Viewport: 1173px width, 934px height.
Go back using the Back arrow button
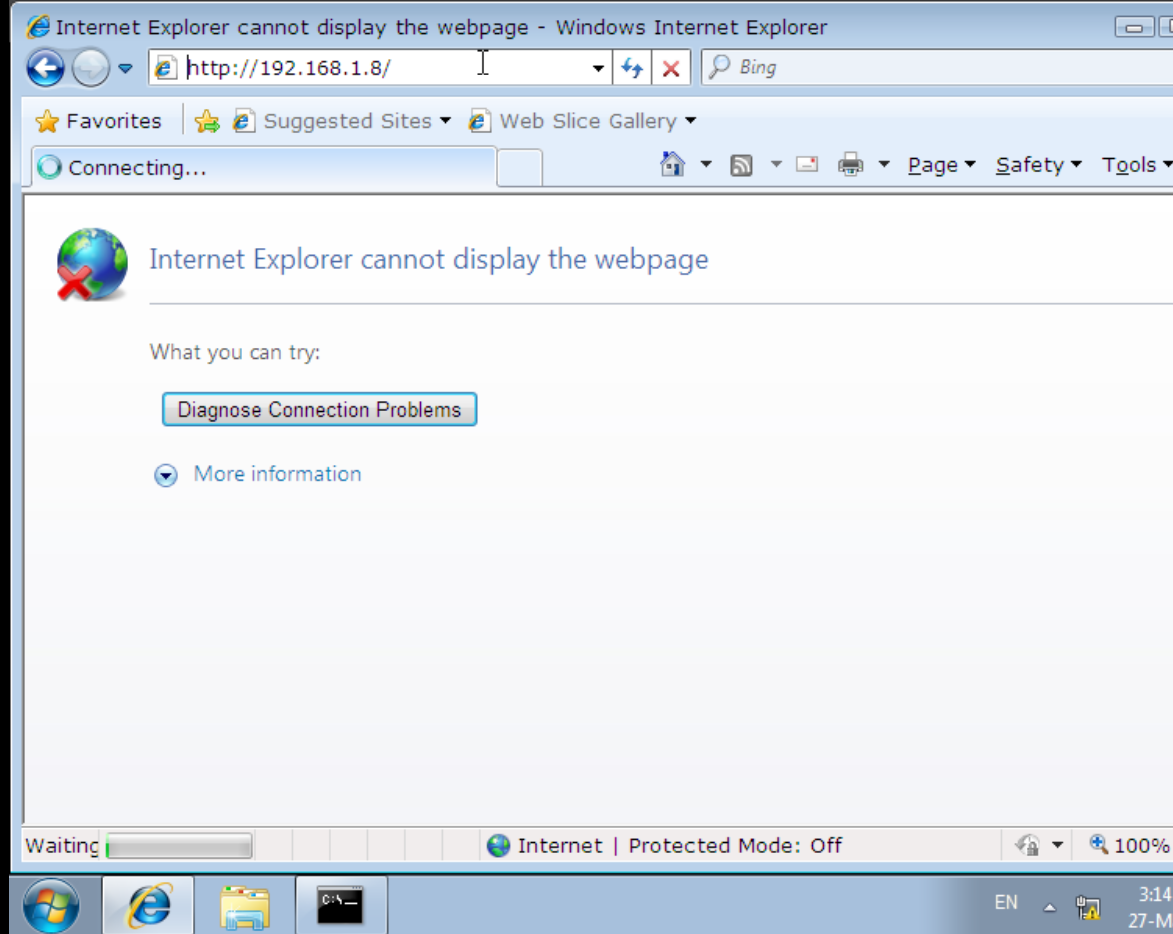coord(46,68)
